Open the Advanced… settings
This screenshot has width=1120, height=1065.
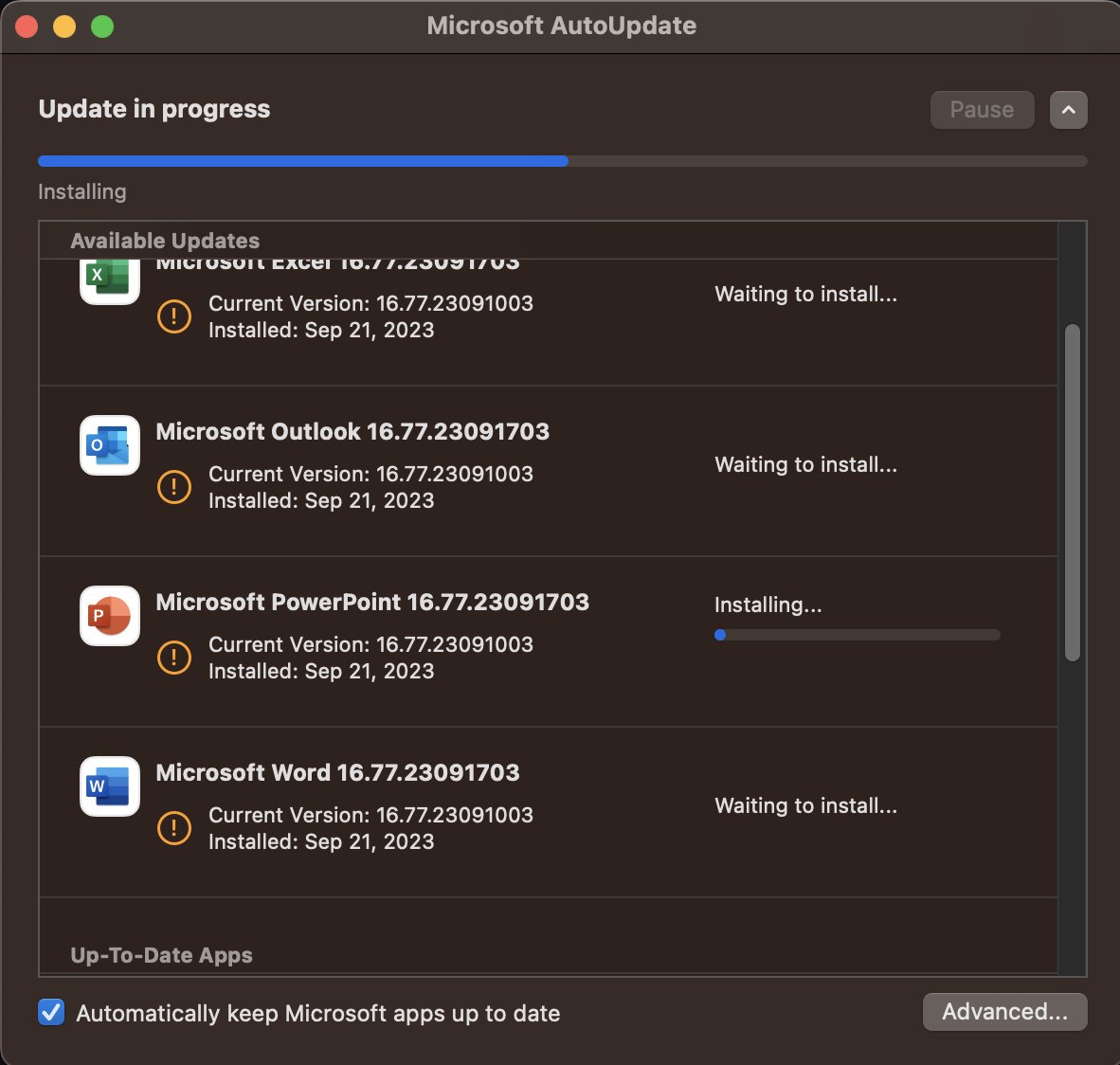pyautogui.click(x=1004, y=1011)
